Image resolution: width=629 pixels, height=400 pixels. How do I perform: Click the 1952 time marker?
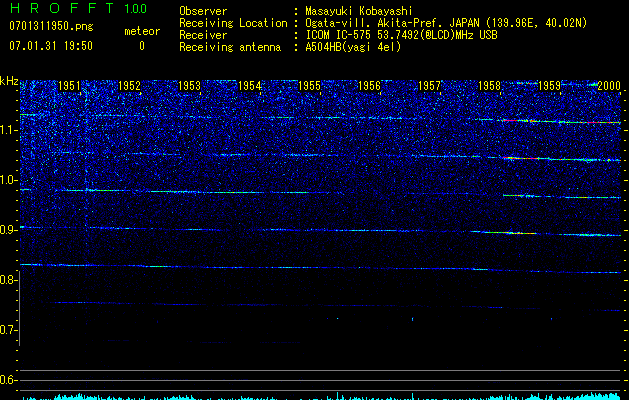tap(129, 86)
